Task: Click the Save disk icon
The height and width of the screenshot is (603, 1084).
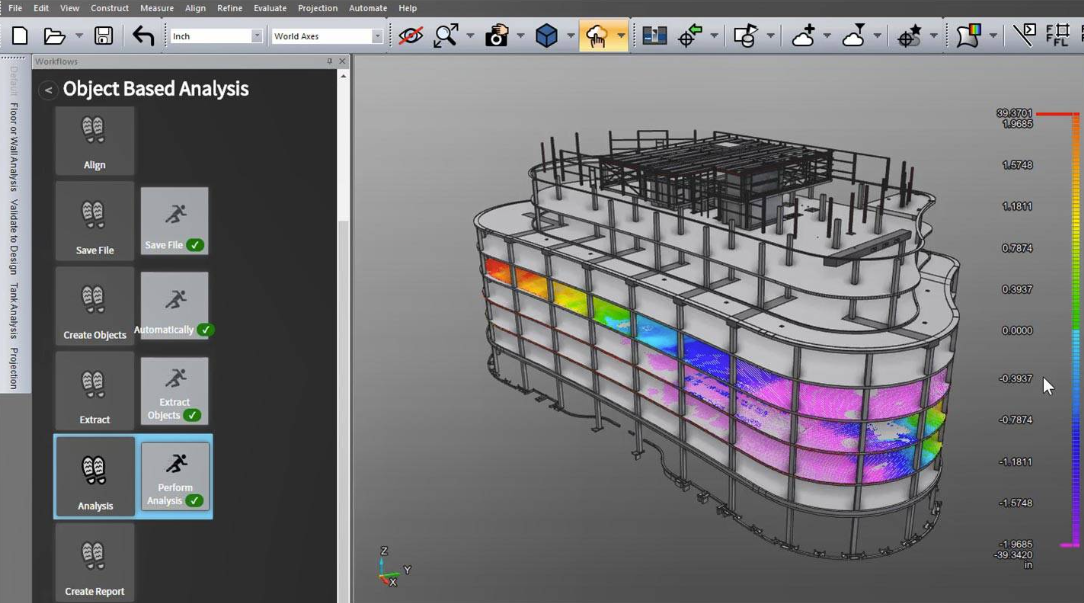Action: pos(103,36)
